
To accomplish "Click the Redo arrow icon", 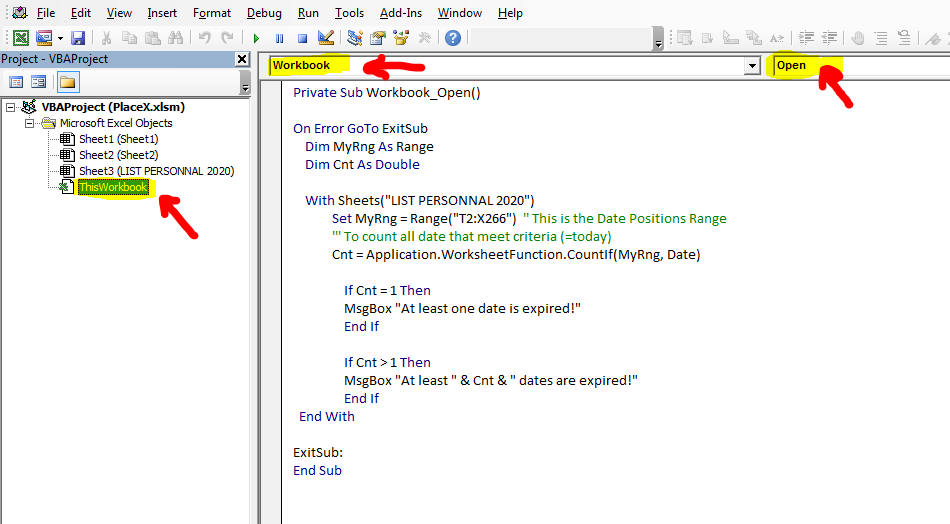I will pos(227,38).
